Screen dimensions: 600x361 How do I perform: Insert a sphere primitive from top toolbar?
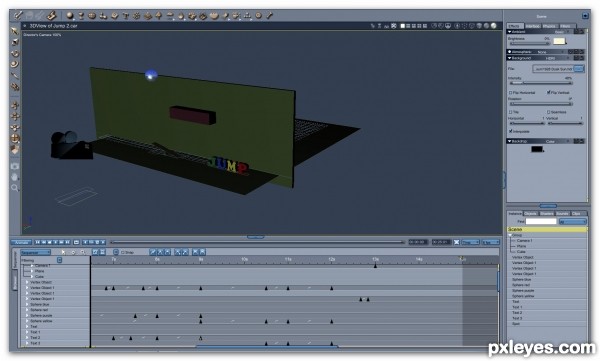pos(70,16)
